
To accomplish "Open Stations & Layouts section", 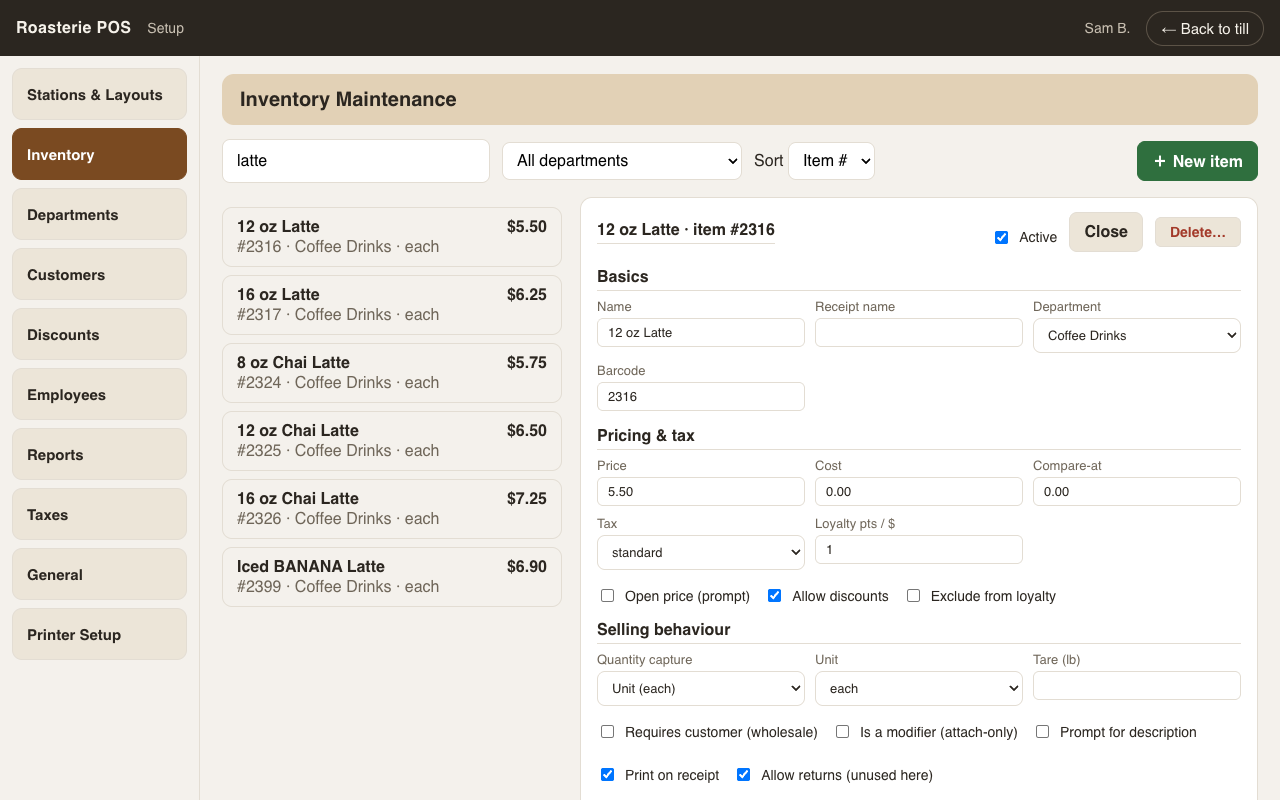I will pos(99,94).
